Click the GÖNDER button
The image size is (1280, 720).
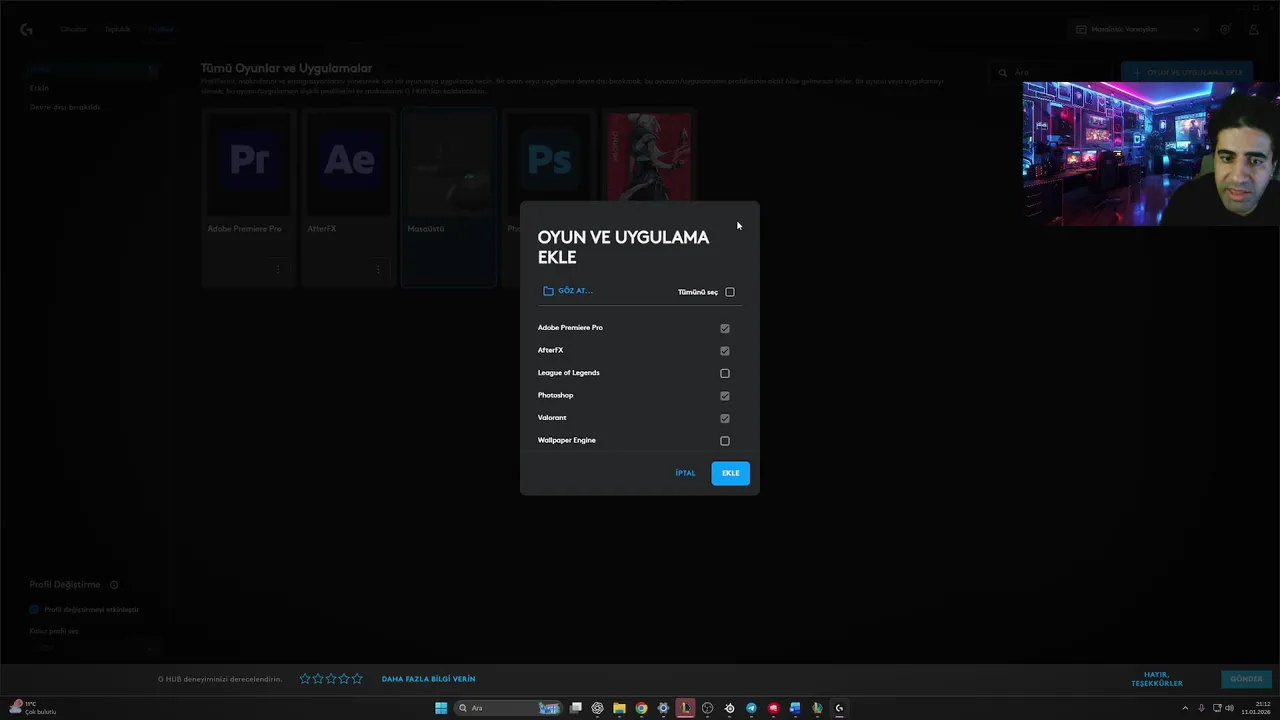coord(1246,679)
